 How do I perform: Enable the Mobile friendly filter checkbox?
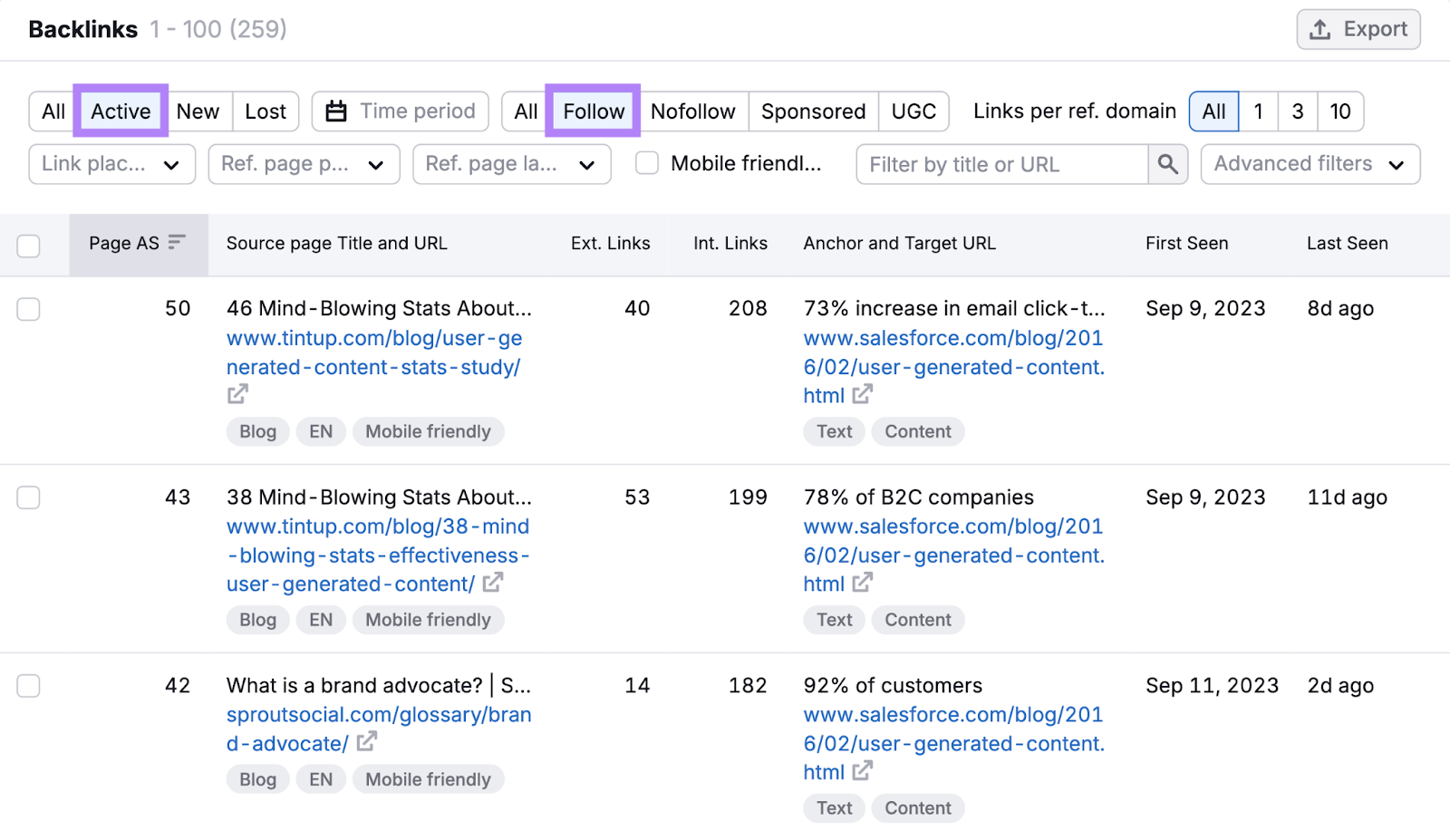tap(646, 163)
